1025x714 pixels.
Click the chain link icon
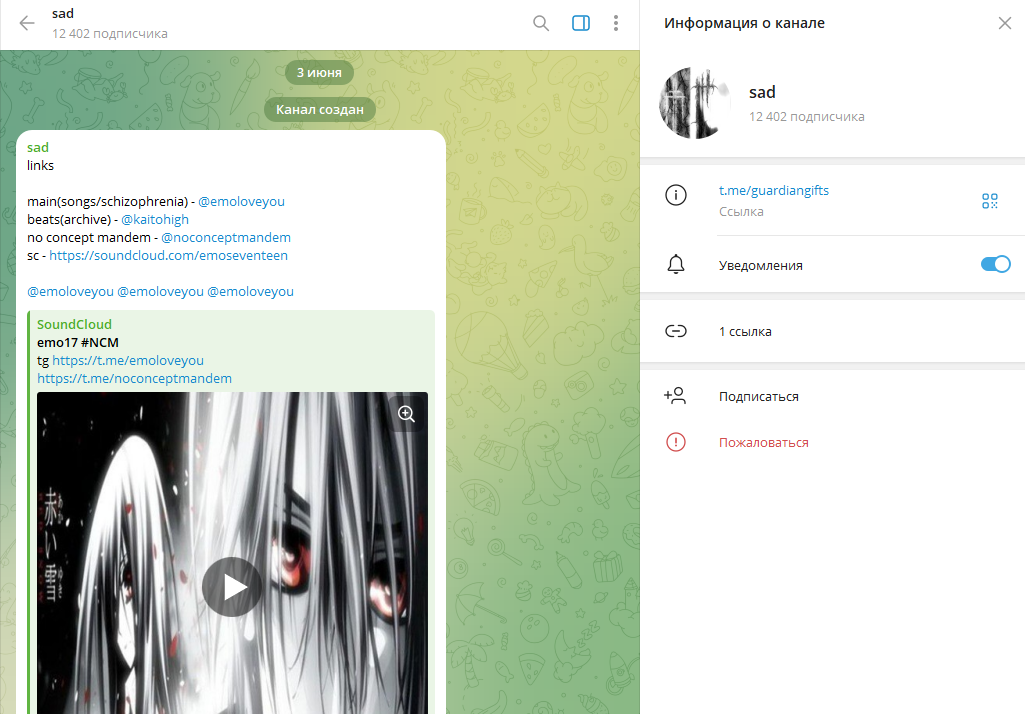pos(676,332)
